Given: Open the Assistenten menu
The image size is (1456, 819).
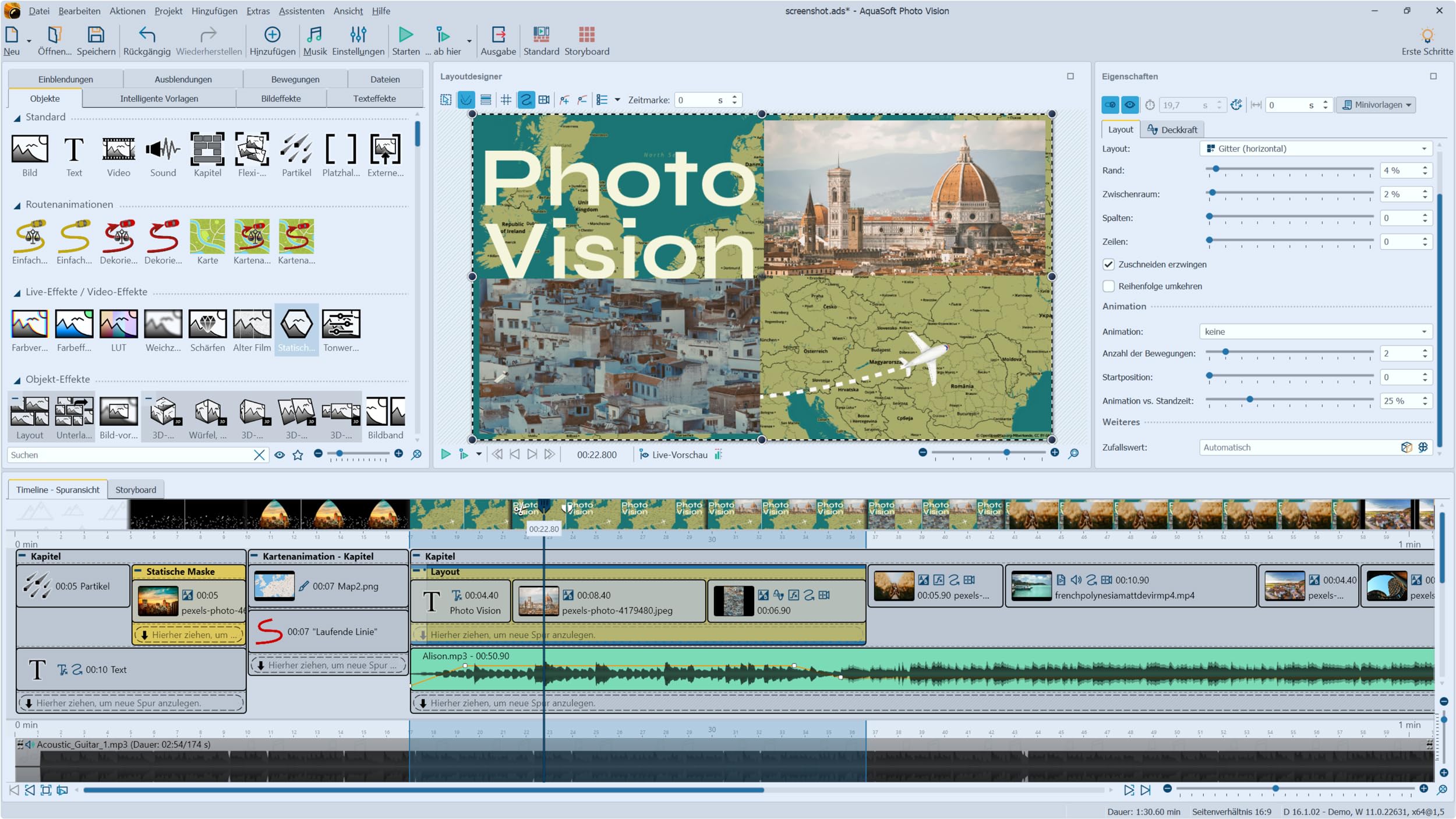Looking at the screenshot, I should point(301,11).
